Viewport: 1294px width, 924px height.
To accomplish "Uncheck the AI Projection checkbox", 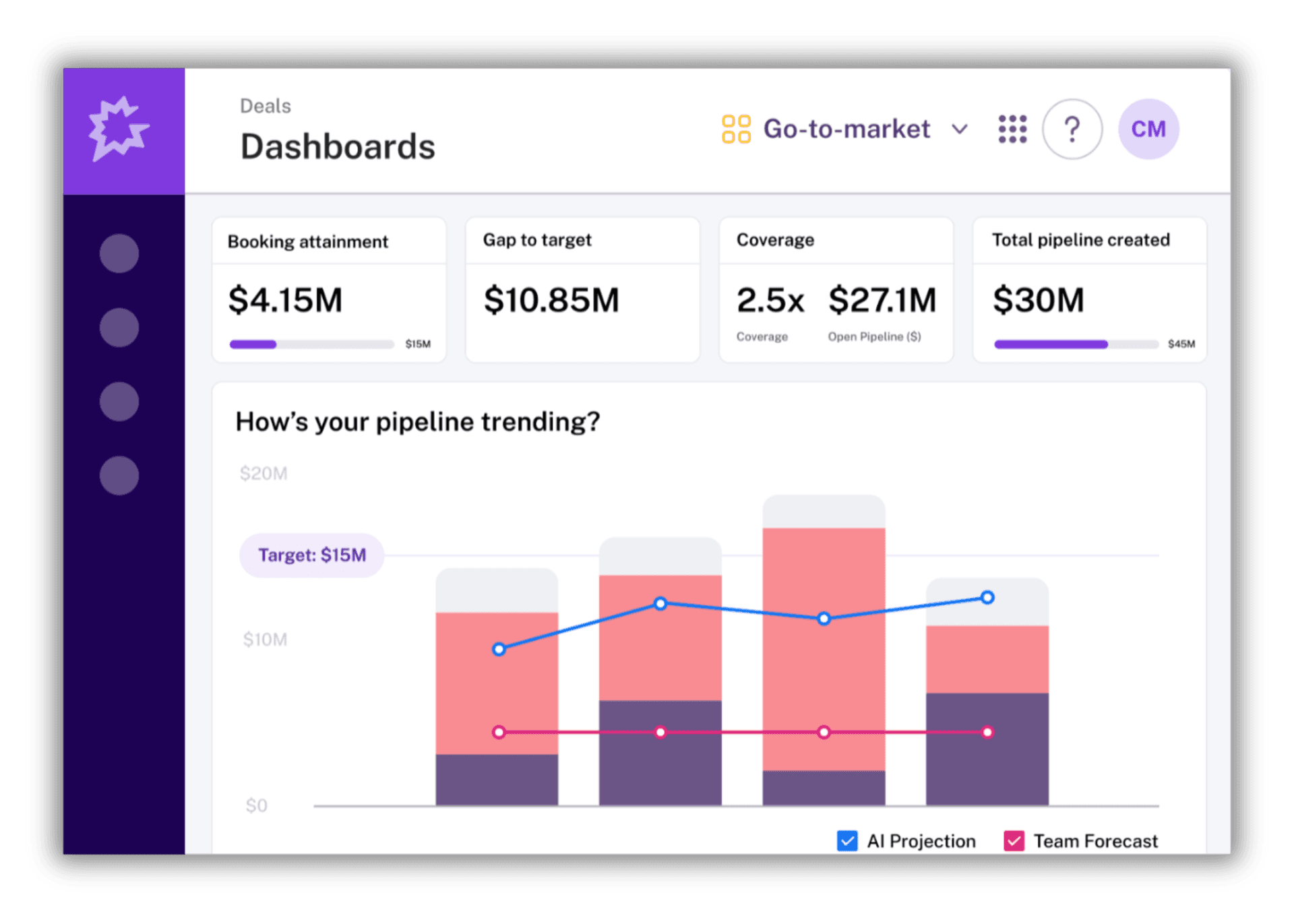I will point(847,840).
